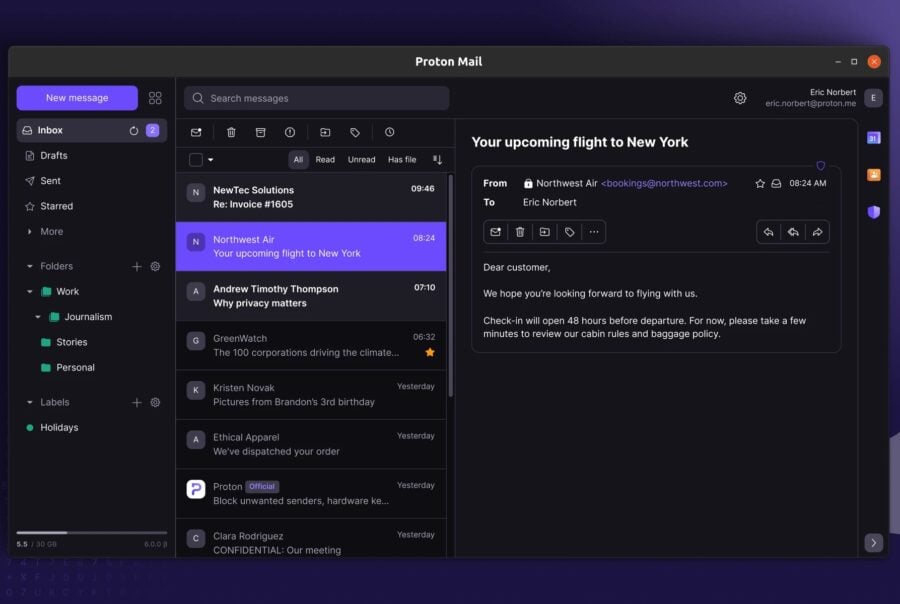Change sort order with the sort arrows icon
This screenshot has height=604, width=900.
click(x=437, y=160)
